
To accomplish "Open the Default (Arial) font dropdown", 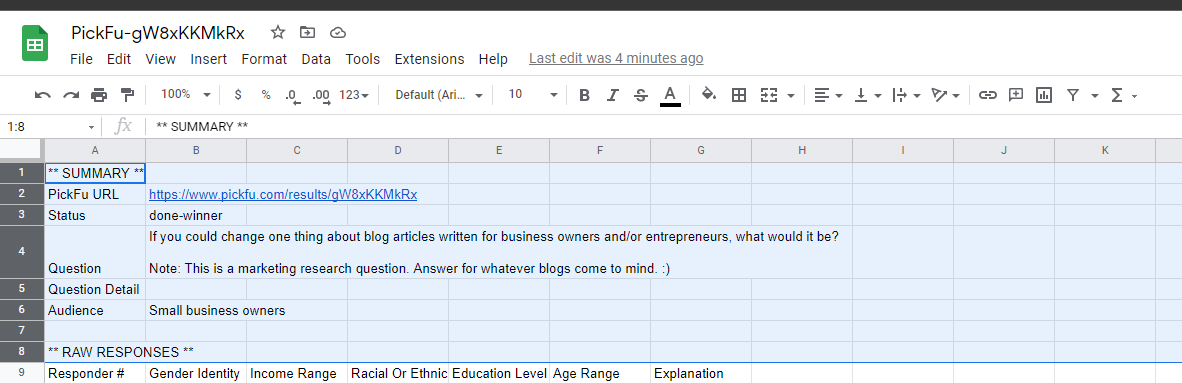I will 439,95.
